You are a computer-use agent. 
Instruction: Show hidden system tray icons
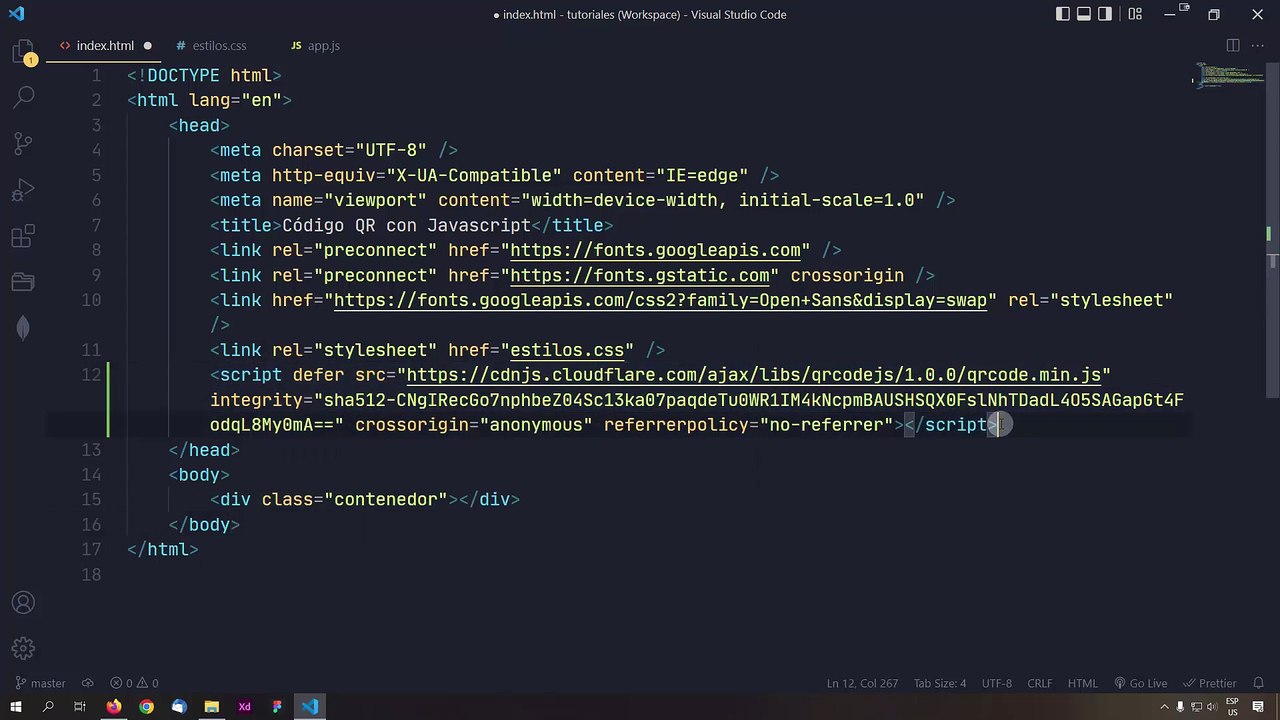1165,707
